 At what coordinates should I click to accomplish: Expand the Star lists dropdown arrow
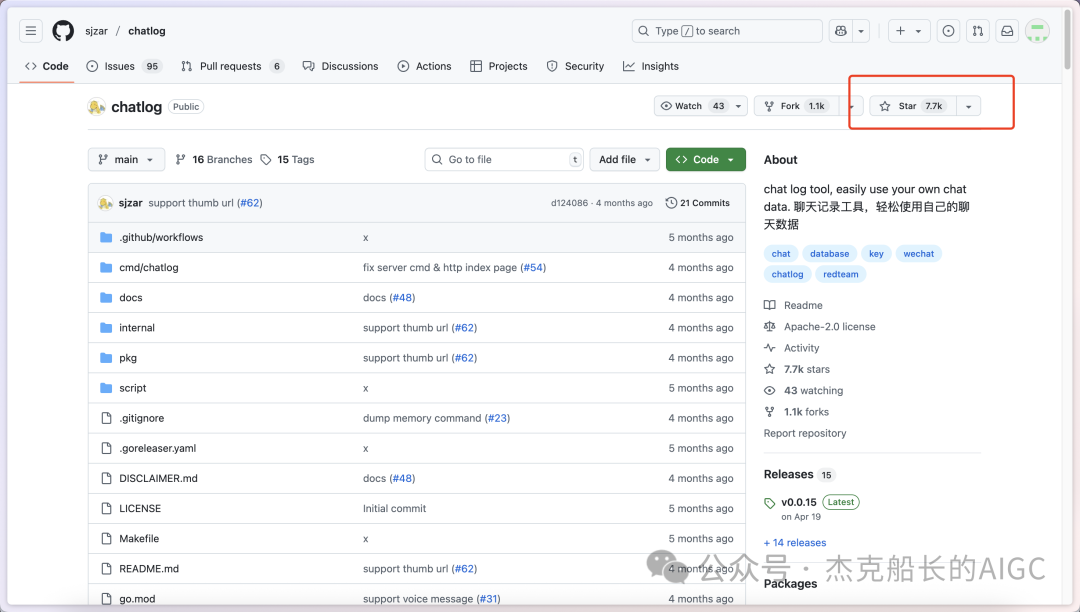[968, 106]
